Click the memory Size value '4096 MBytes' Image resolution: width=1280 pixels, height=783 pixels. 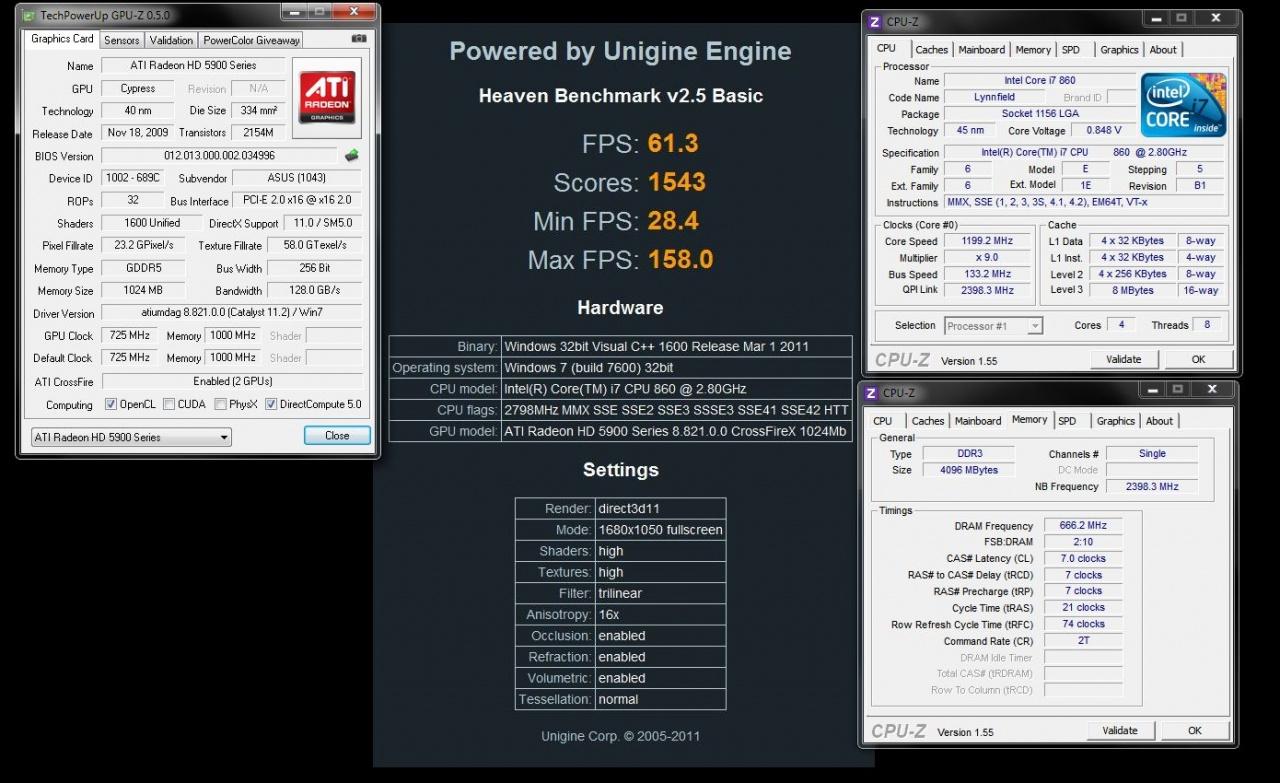[x=968, y=470]
